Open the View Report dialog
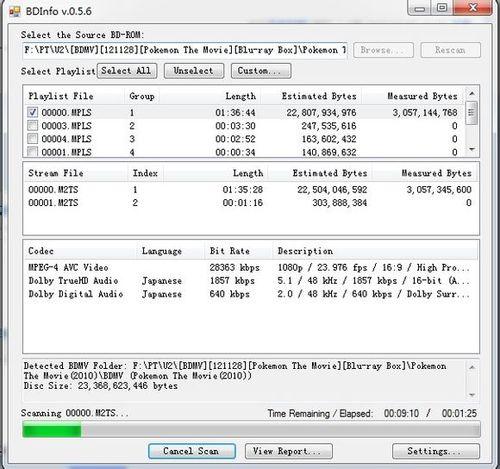The height and width of the screenshot is (469, 500). tap(288, 451)
